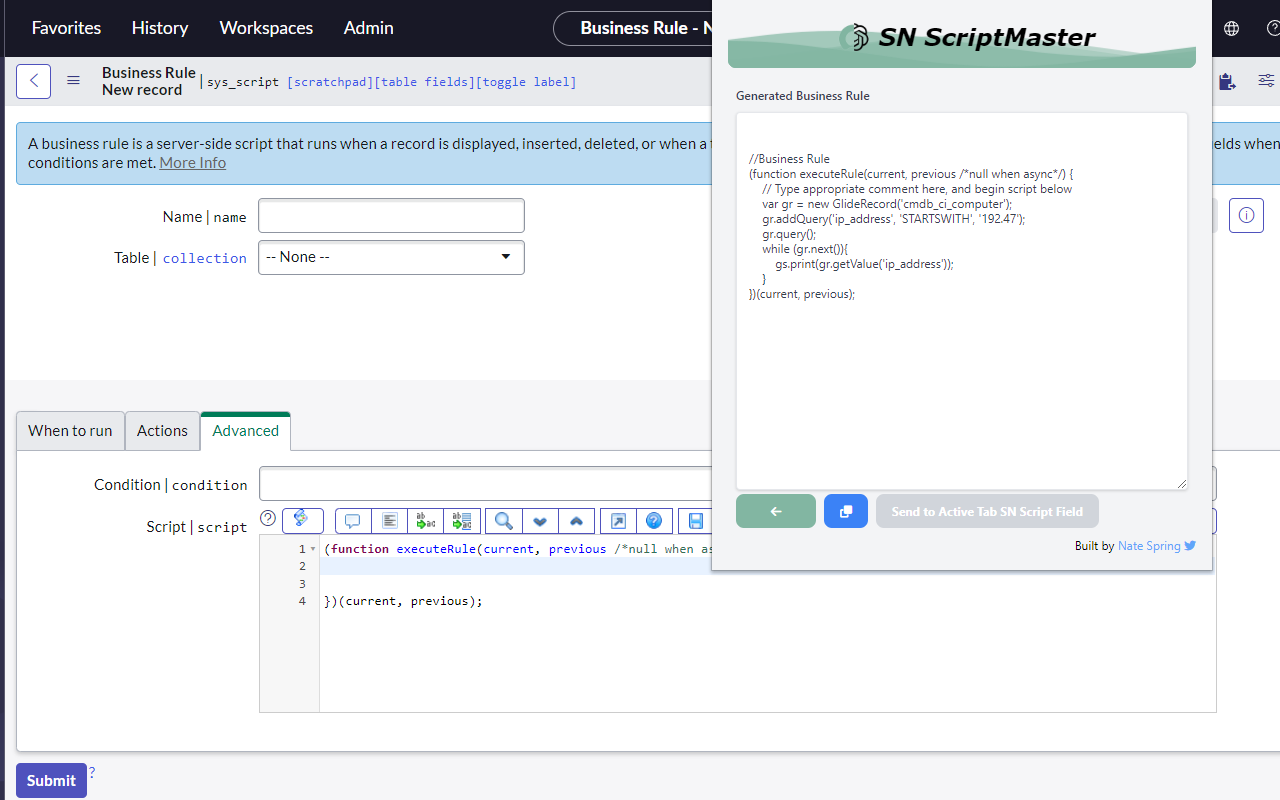This screenshot has width=1280, height=800.
Task: Switch to the Actions tab
Action: coord(162,431)
